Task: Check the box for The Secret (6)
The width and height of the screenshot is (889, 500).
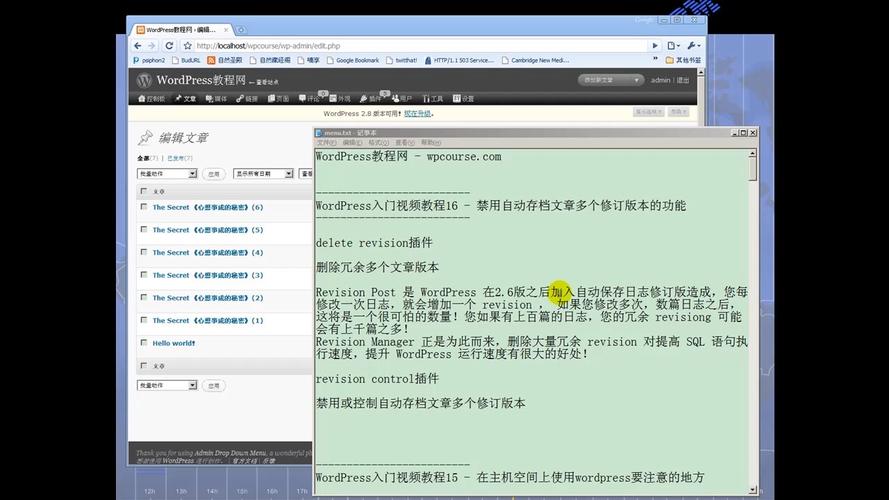Action: (x=143, y=207)
